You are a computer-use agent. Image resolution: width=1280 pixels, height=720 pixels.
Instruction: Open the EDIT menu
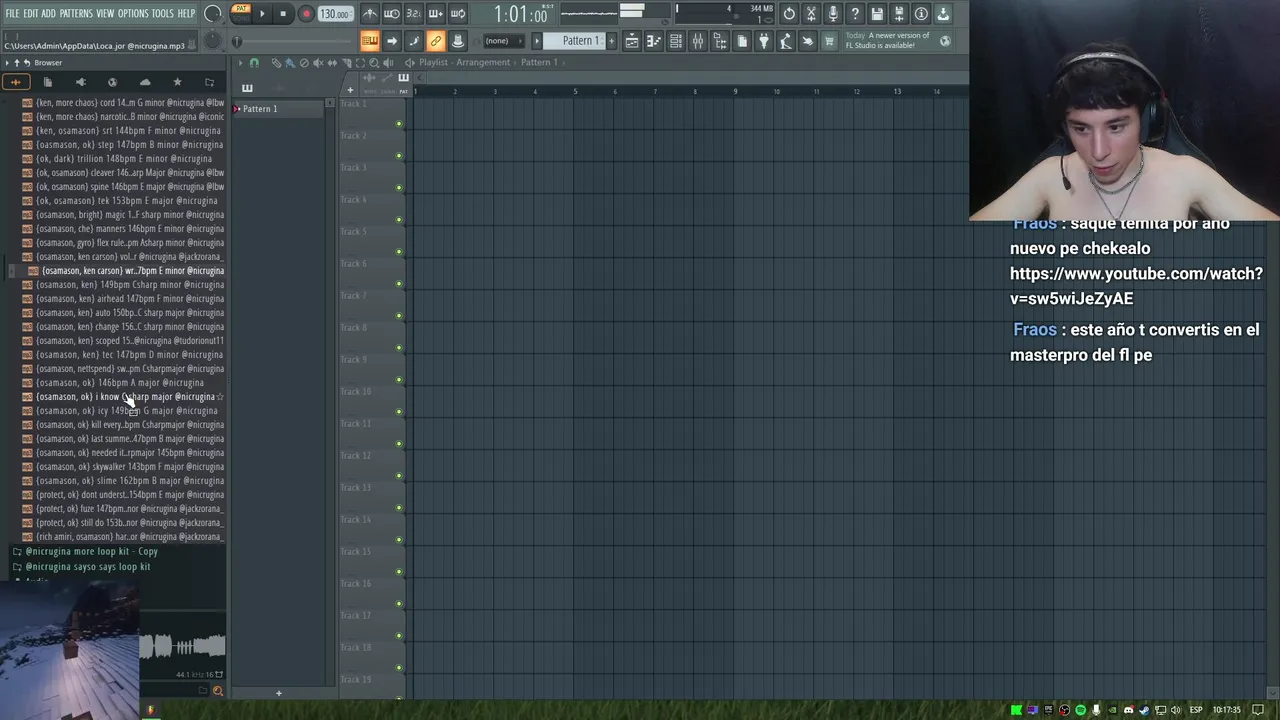click(x=31, y=13)
